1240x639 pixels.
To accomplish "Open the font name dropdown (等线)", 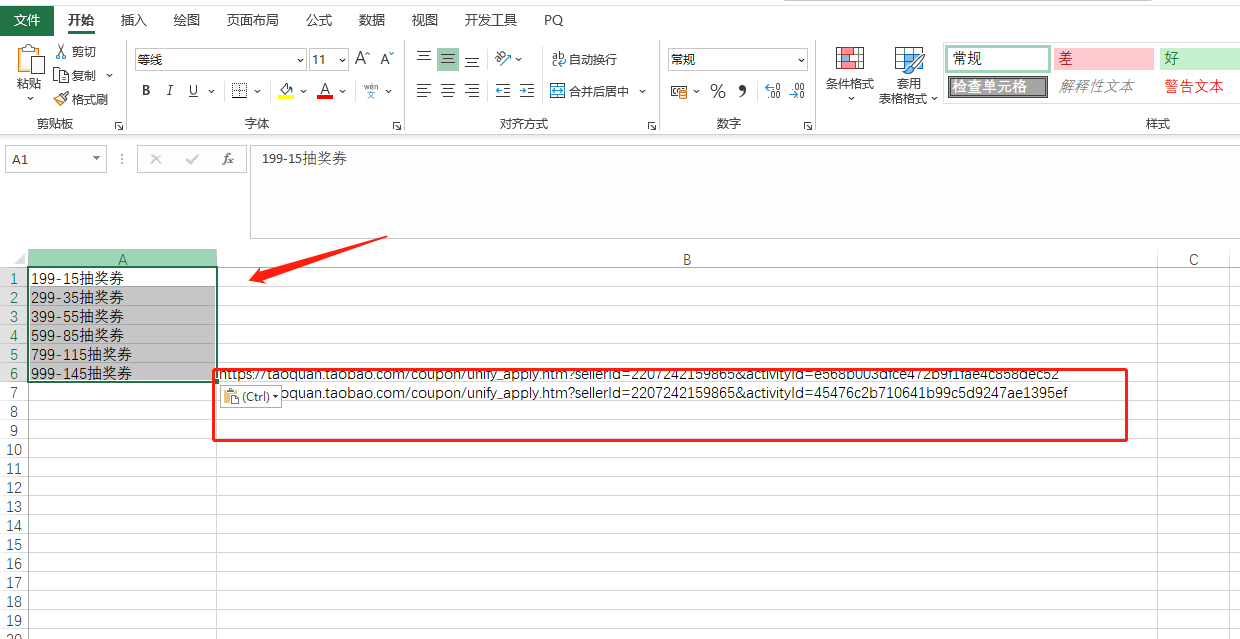I will (x=300, y=60).
